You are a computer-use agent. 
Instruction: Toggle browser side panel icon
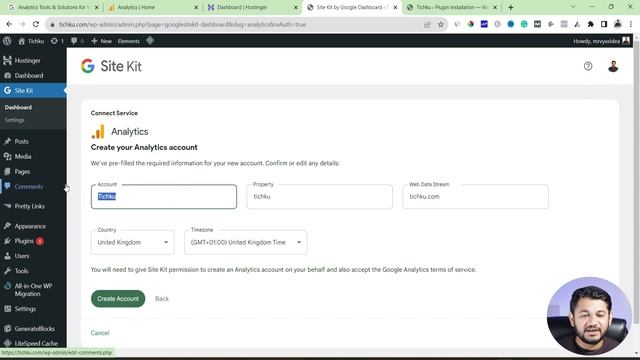(604, 24)
